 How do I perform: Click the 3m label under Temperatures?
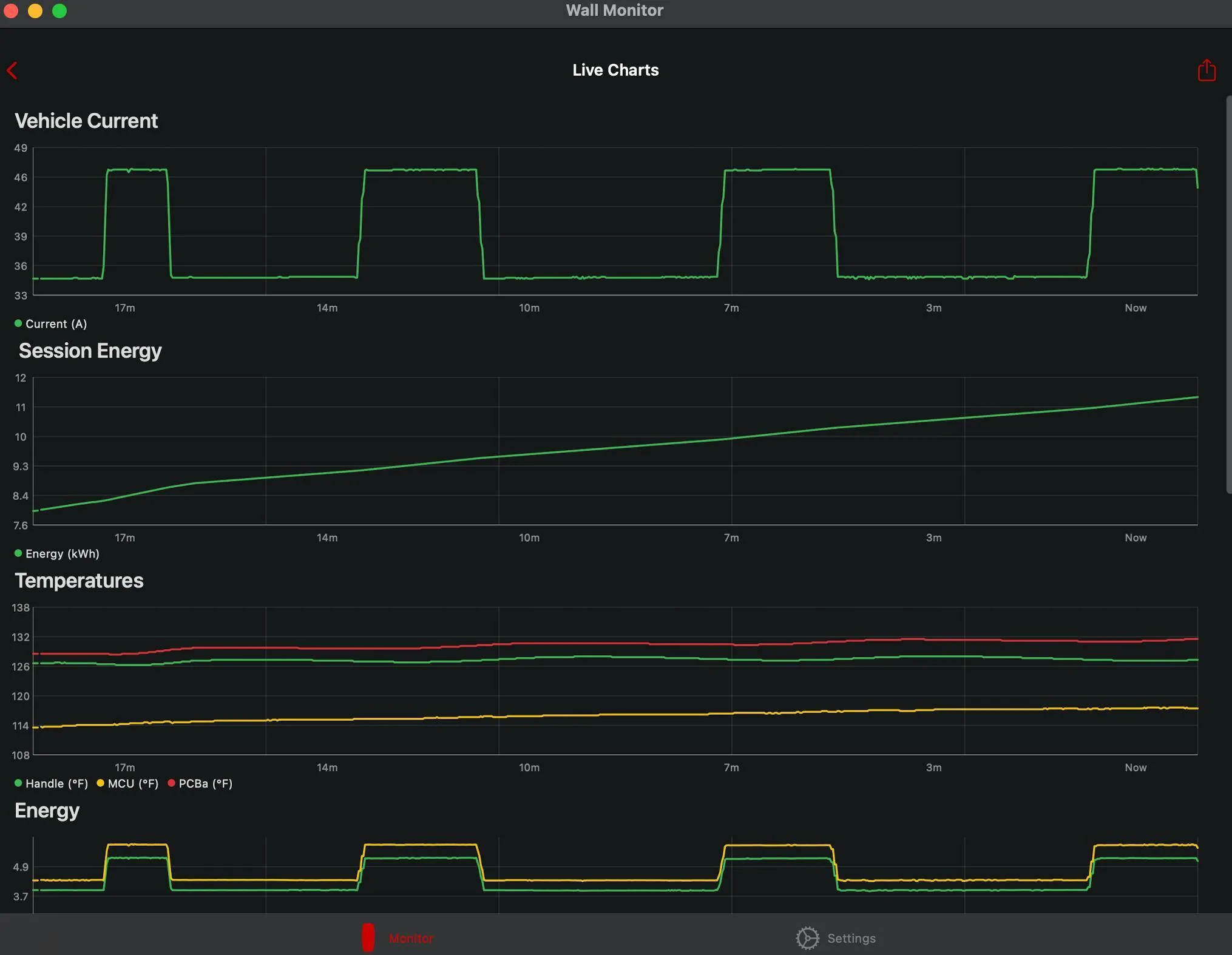[933, 768]
